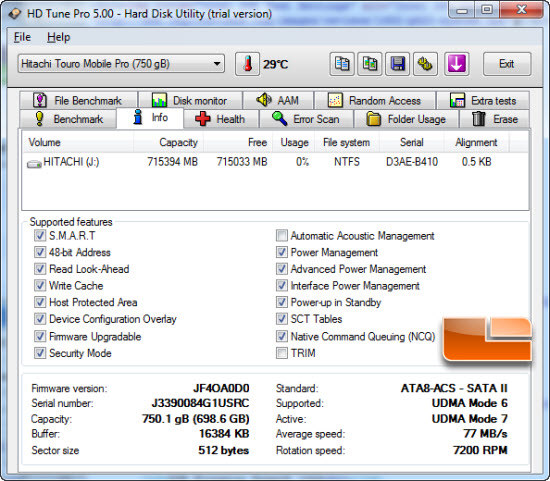Switch to the Health tab
The image size is (550, 481).
(221, 119)
